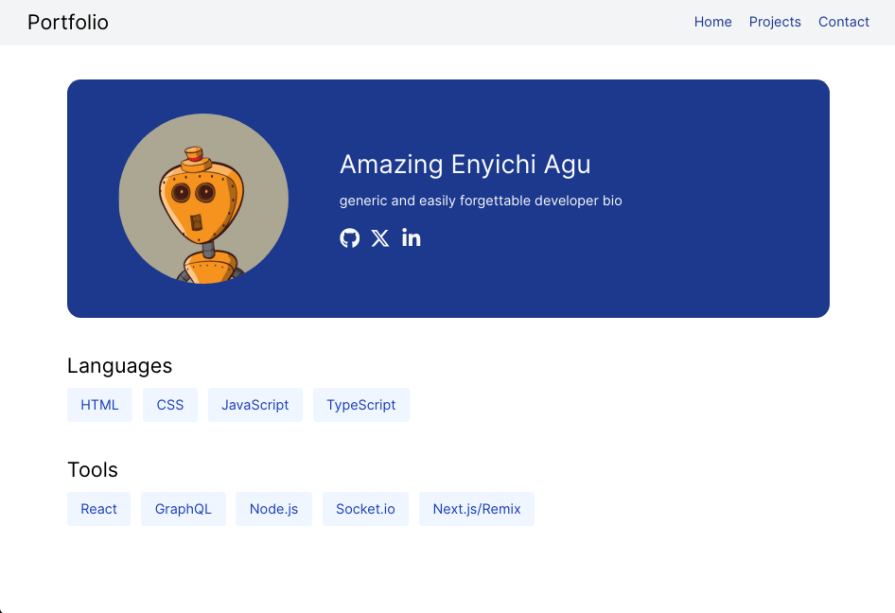
Task: Click the Portfolio site title
Action: (x=67, y=21)
